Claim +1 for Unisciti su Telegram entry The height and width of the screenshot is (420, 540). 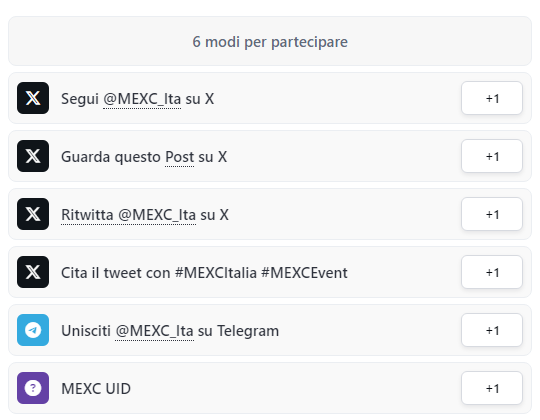coord(492,330)
